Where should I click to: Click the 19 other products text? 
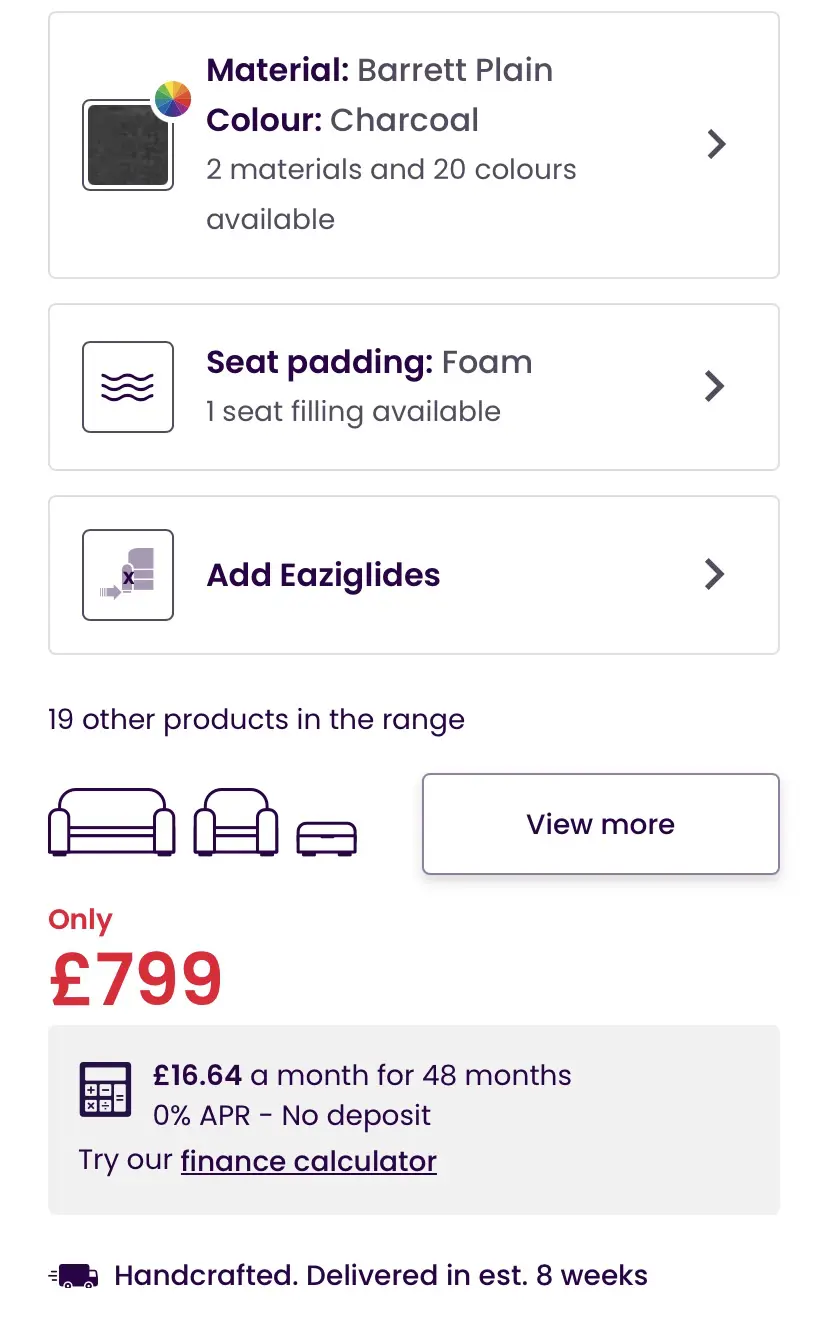pos(256,720)
